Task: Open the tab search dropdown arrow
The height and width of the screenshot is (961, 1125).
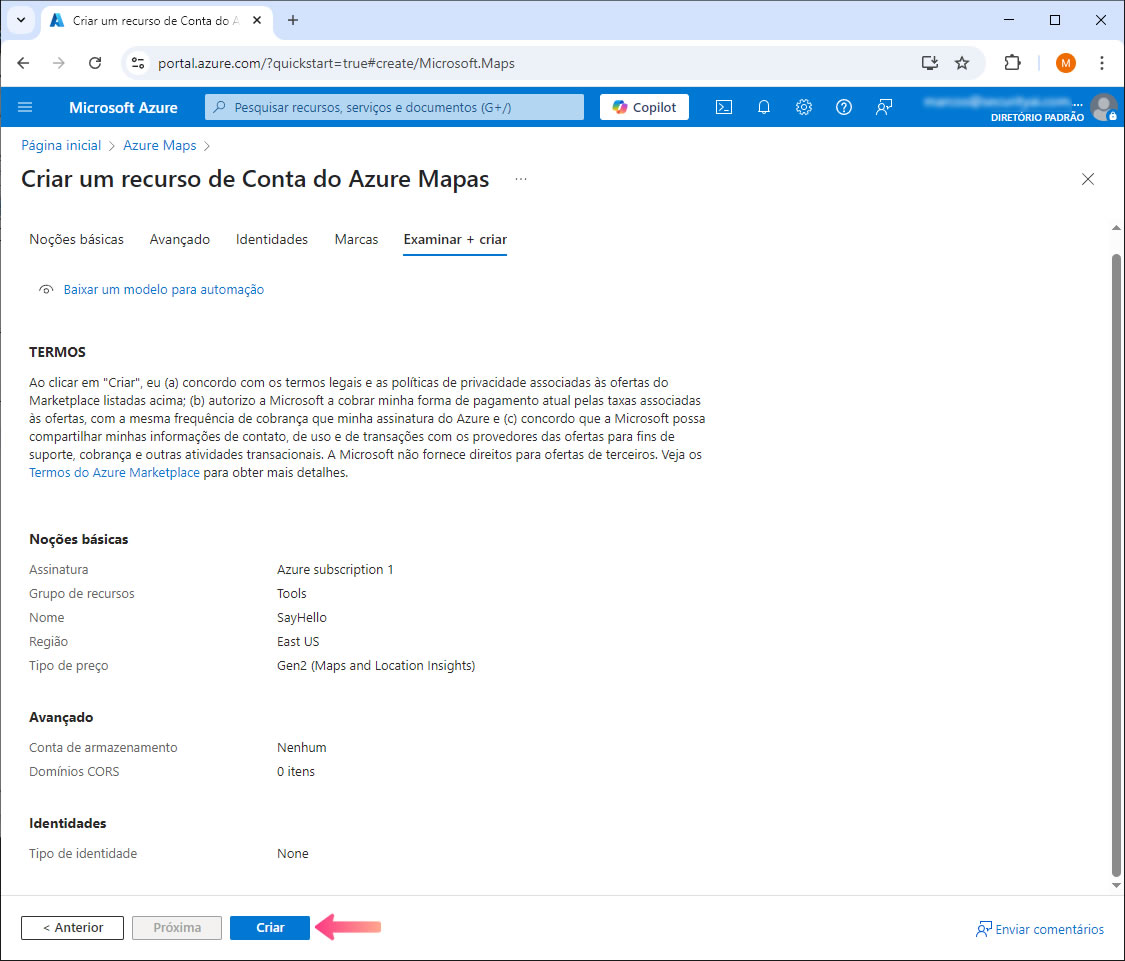Action: point(21,20)
